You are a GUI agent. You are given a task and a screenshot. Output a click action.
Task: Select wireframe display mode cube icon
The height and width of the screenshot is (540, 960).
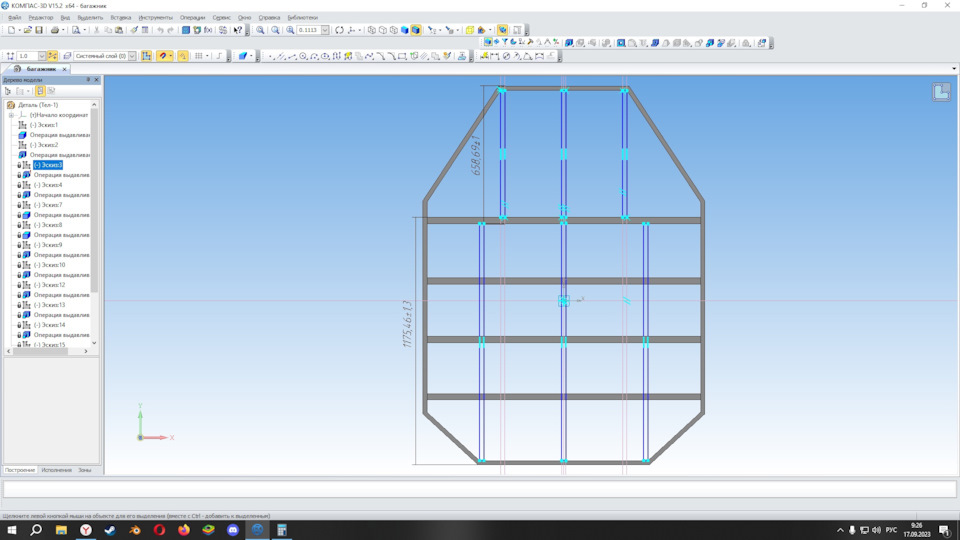pyautogui.click(x=372, y=30)
